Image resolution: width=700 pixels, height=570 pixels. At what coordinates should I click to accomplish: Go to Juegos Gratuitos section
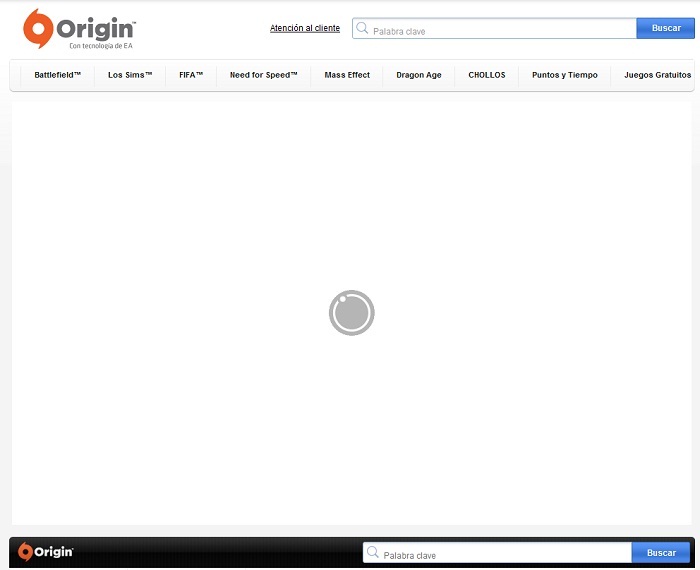coord(658,75)
